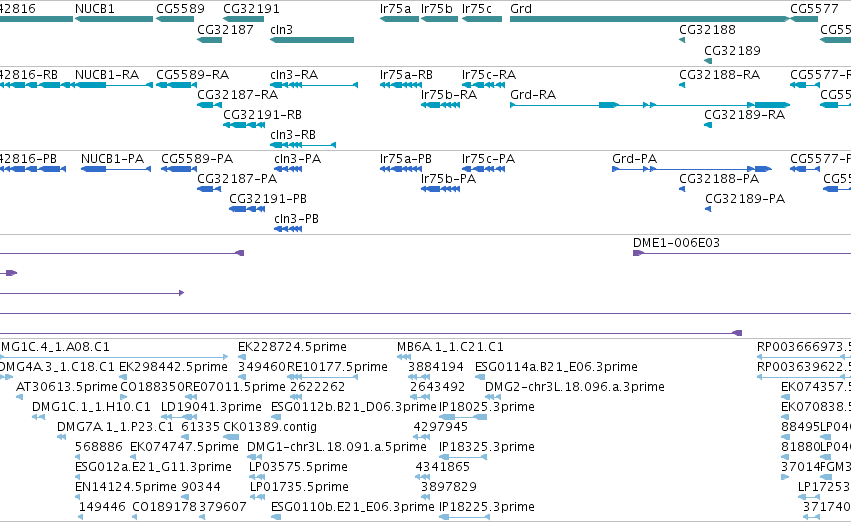Click EST label EK074747.5prime
Screen dimensions: 851x522
pyautogui.click(x=185, y=447)
